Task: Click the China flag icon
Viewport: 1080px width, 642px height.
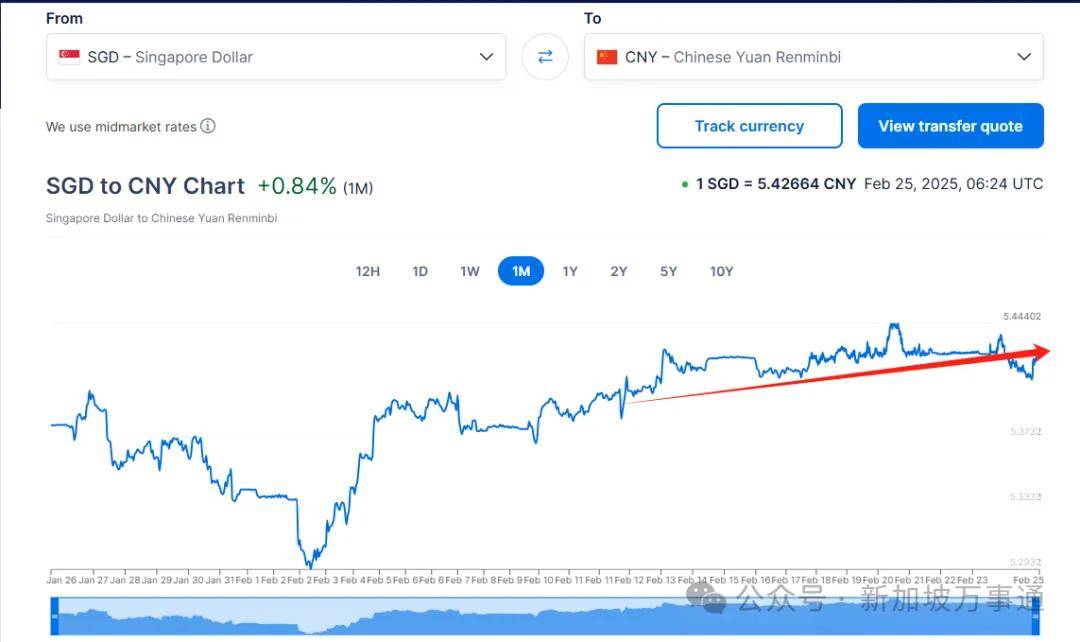Action: pos(607,57)
